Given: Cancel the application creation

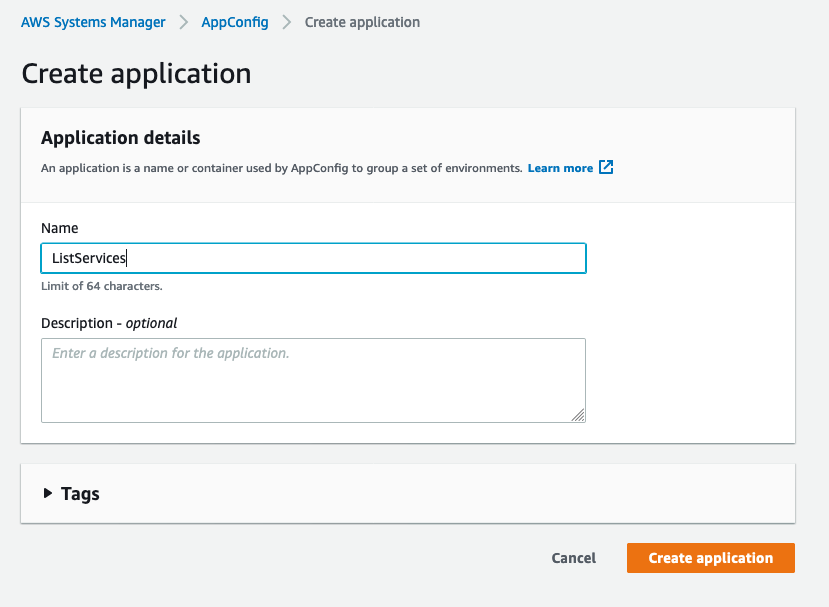Looking at the screenshot, I should (x=573, y=558).
